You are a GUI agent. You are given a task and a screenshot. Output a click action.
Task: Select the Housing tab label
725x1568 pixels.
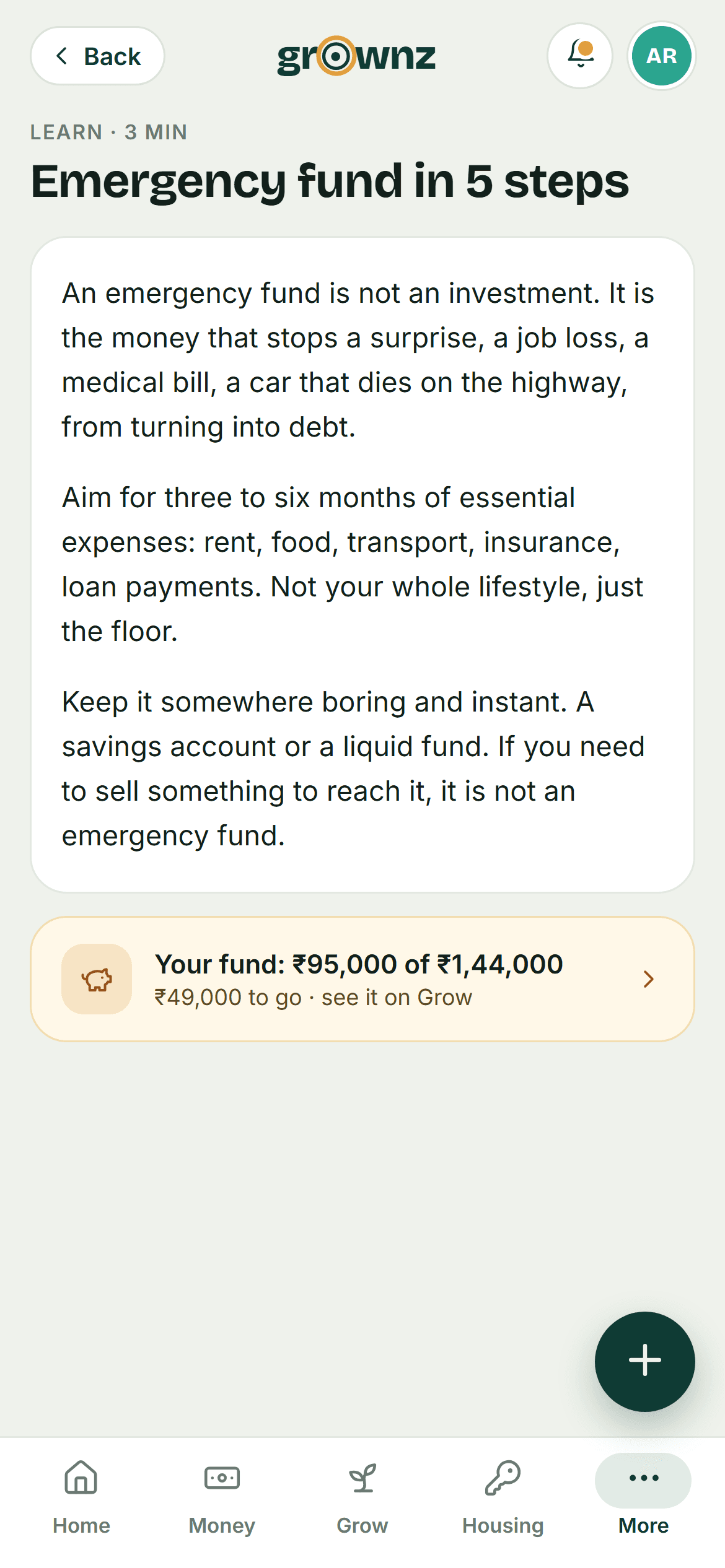point(503,1525)
